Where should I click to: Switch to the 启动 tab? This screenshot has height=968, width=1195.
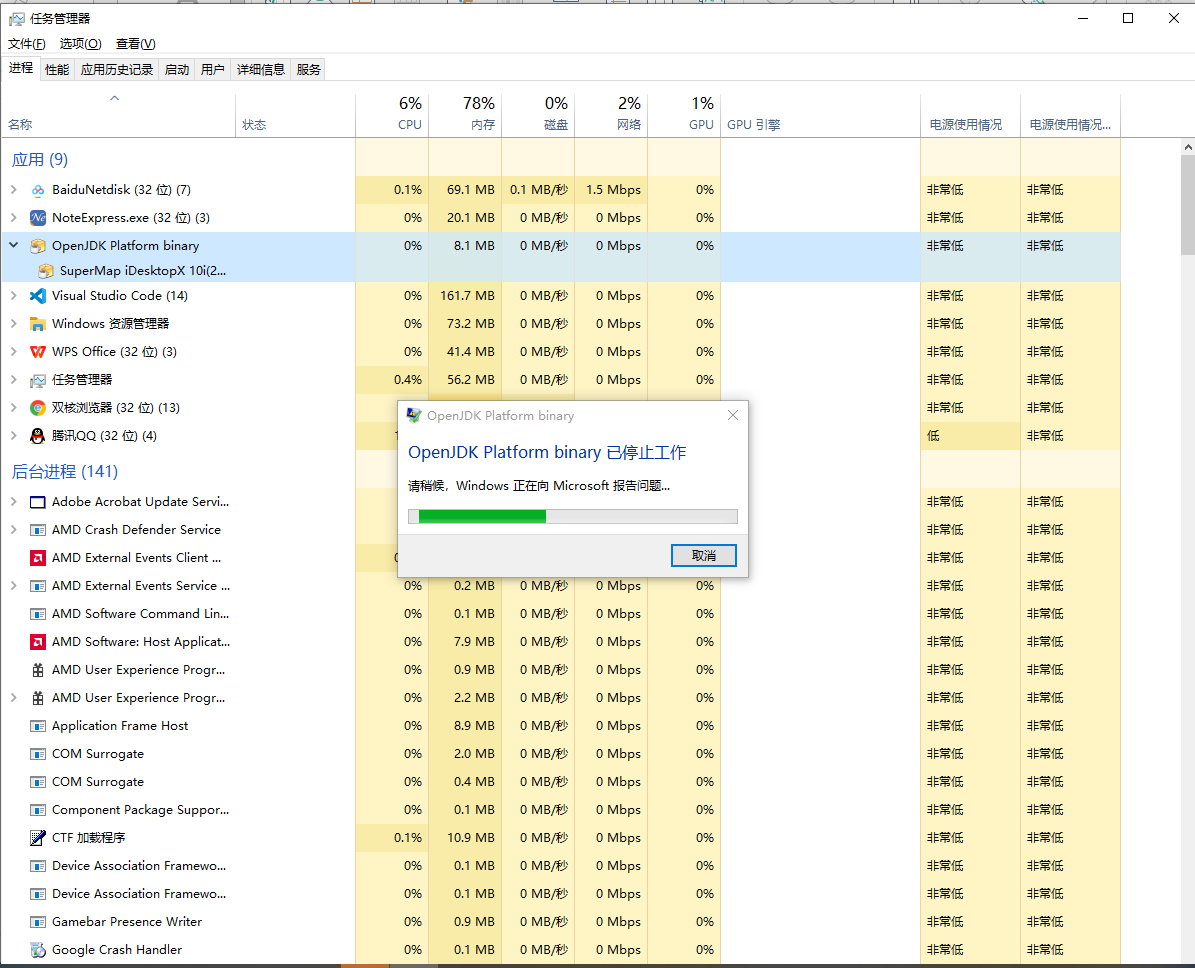pos(177,69)
